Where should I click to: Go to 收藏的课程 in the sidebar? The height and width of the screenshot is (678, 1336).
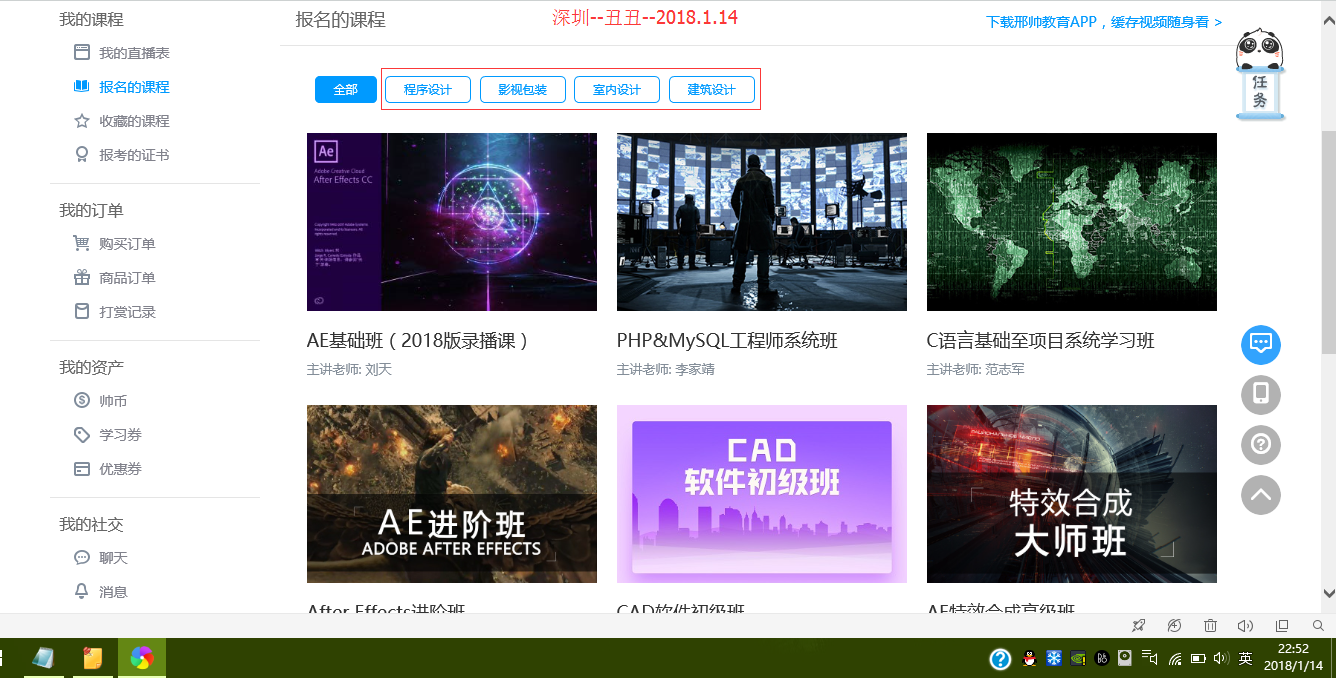133,121
